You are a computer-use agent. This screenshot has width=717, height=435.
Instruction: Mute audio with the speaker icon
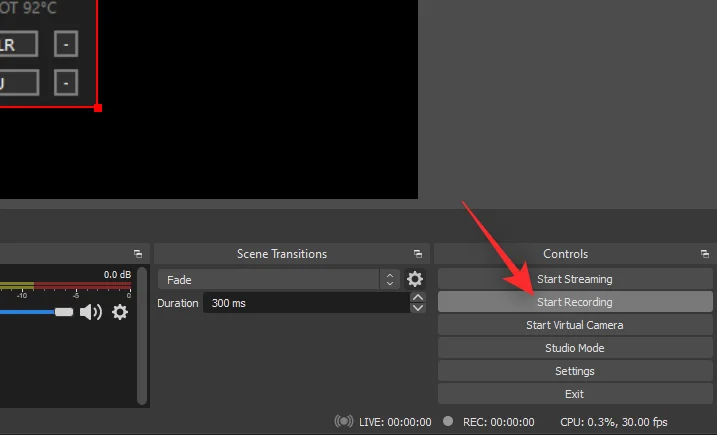[91, 312]
